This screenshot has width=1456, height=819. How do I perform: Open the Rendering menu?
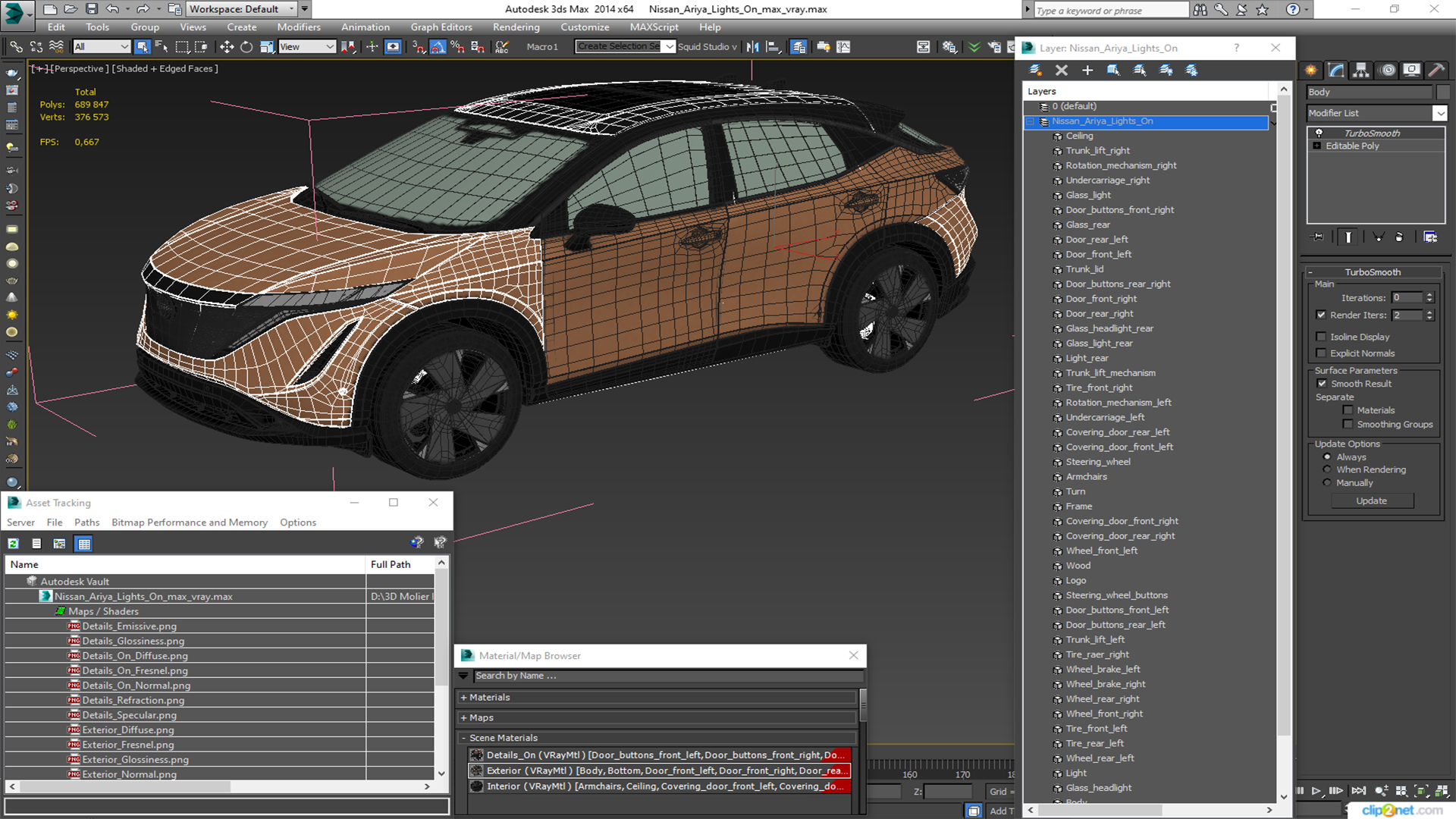tap(516, 27)
